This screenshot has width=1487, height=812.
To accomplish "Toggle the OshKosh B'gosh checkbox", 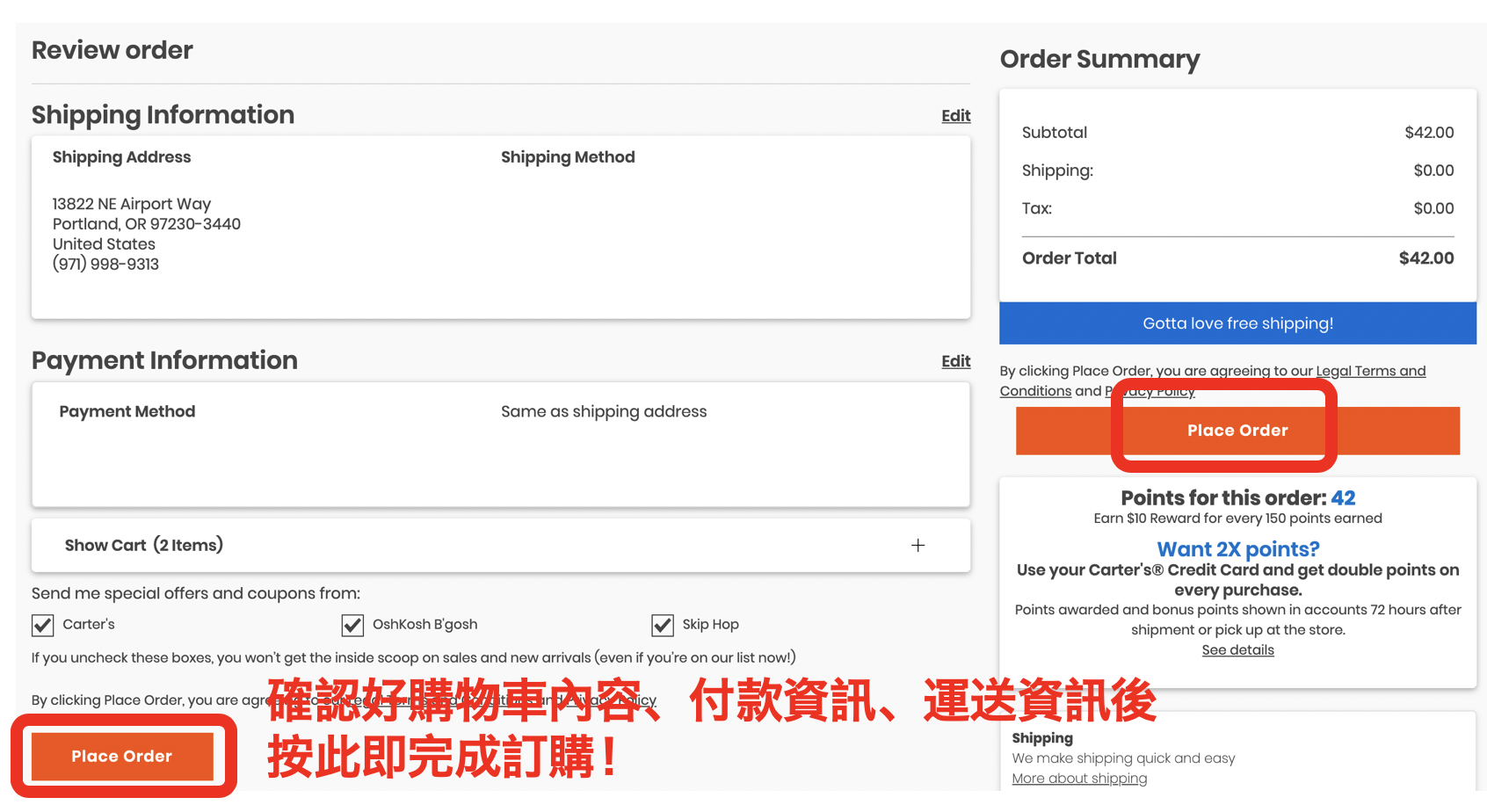I will [352, 625].
